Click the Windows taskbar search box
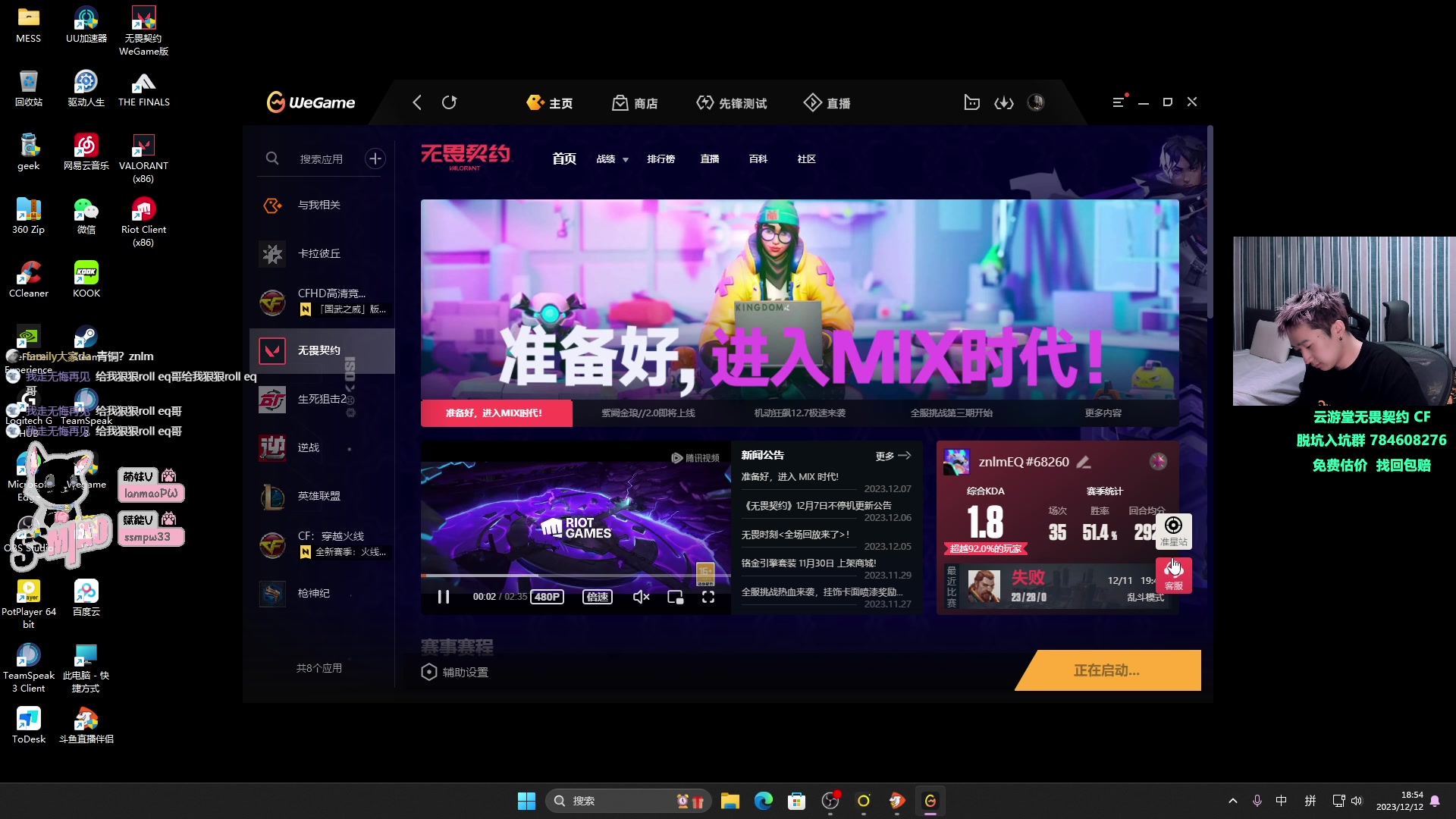 coord(628,801)
